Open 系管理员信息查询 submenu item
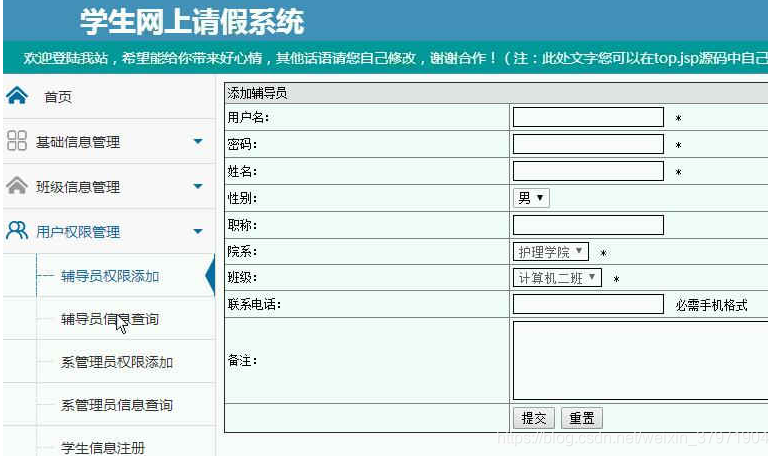This screenshot has width=778, height=456. (117, 405)
